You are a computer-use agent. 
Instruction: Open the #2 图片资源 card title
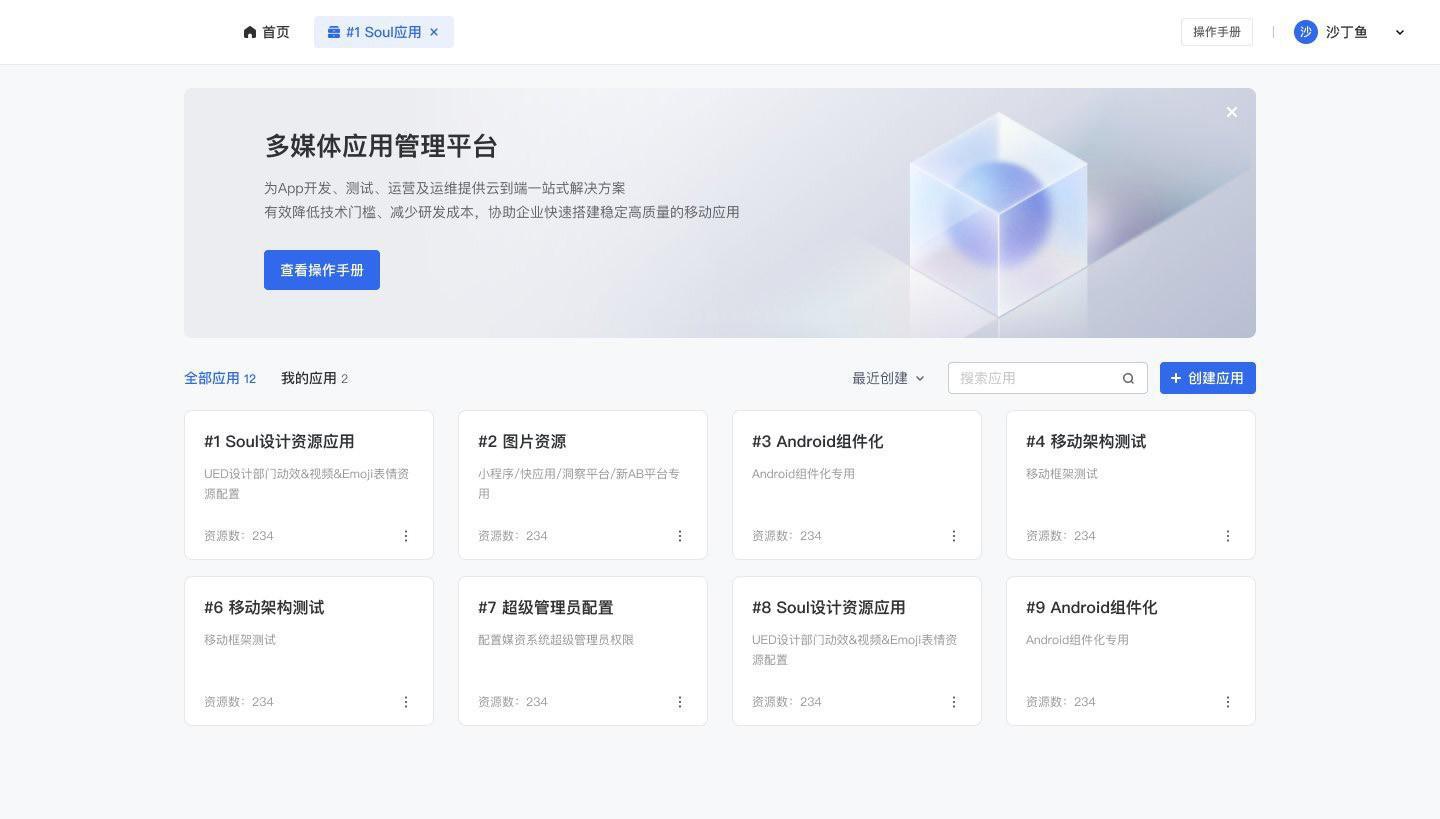click(x=522, y=441)
